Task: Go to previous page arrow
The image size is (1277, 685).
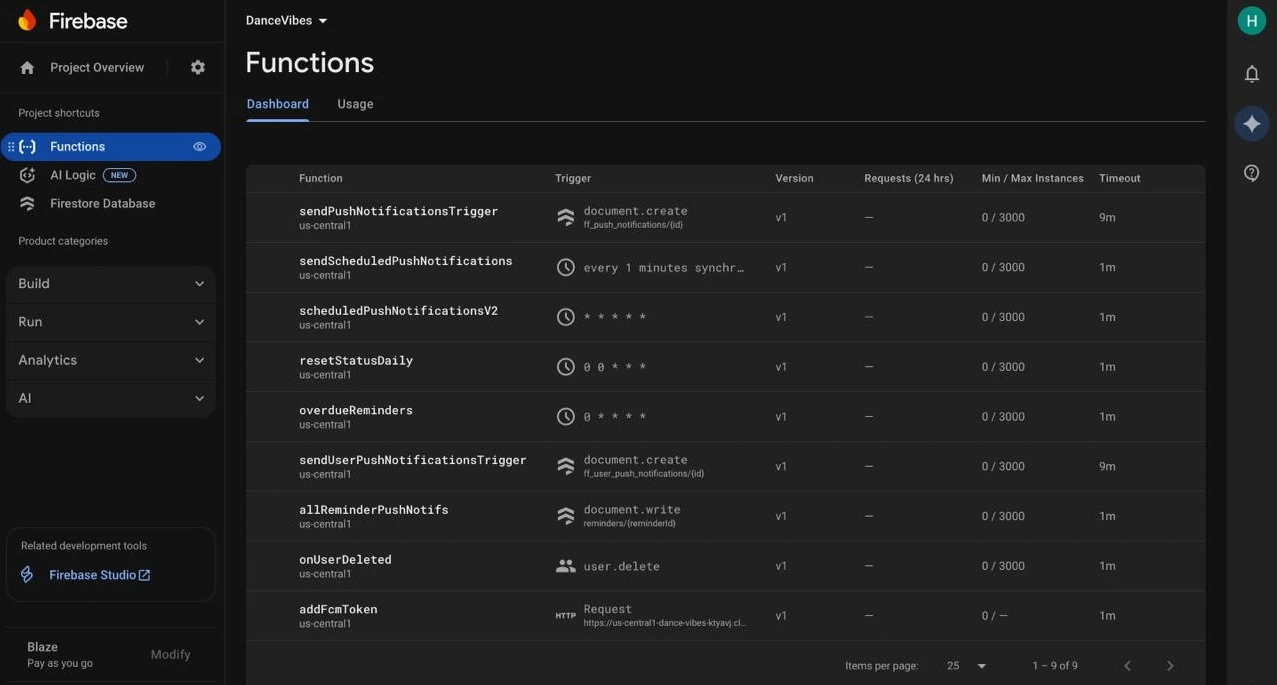Action: point(1127,666)
